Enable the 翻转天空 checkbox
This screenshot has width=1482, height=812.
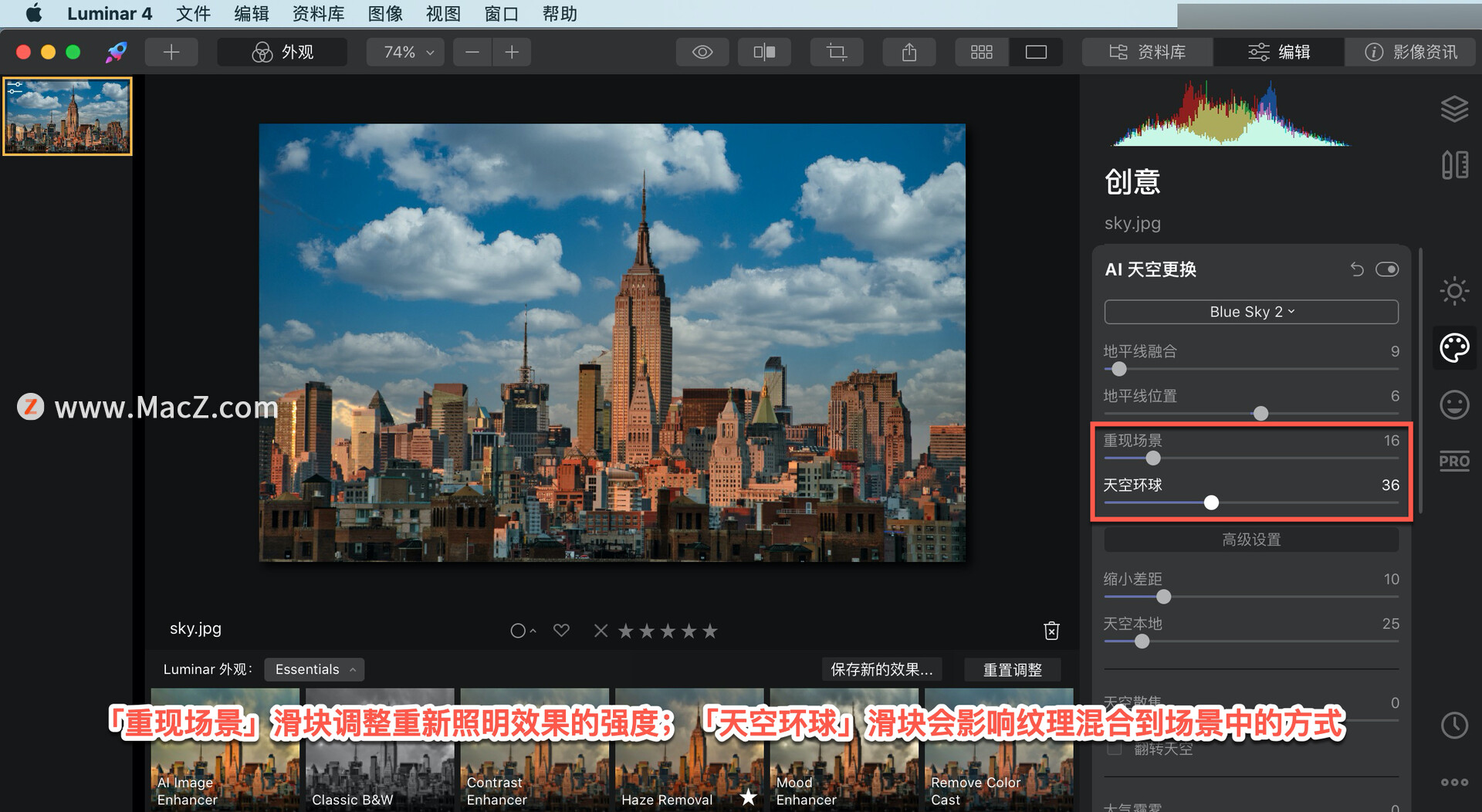pos(1115,749)
